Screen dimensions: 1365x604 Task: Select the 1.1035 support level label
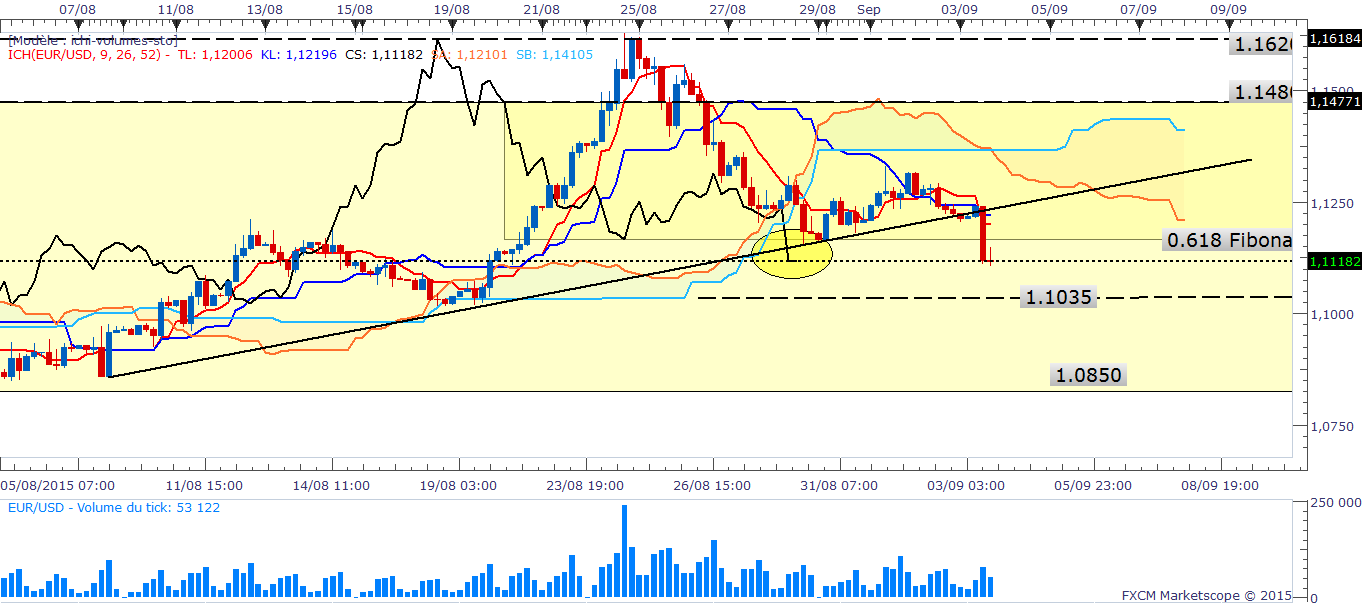point(1059,296)
